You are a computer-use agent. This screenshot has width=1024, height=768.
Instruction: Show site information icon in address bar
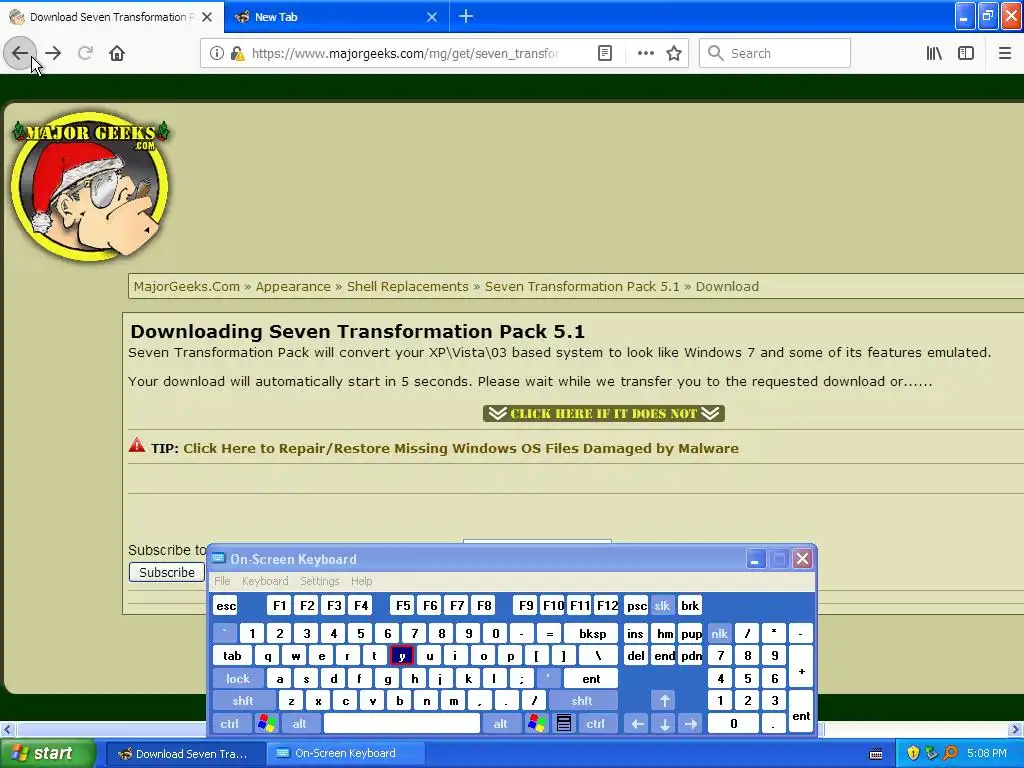[216, 53]
